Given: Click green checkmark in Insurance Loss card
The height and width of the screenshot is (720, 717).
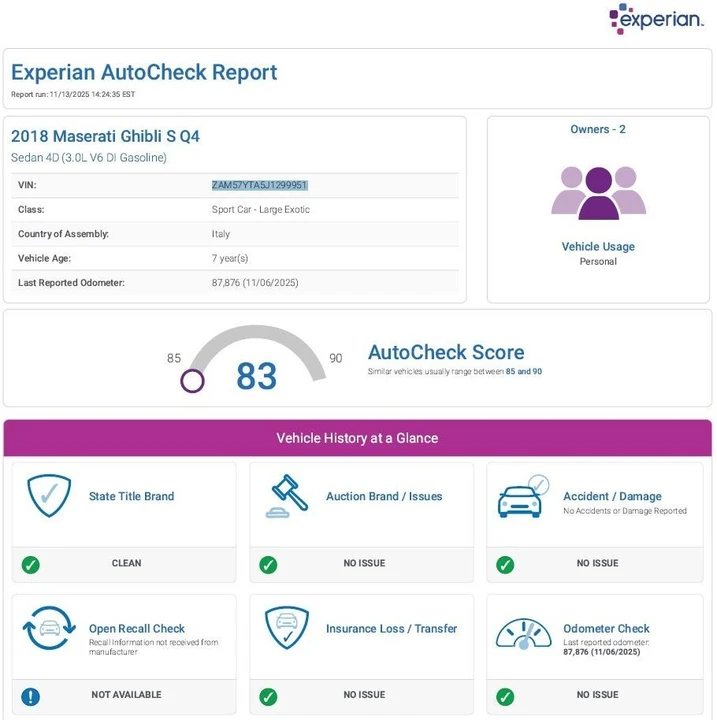Looking at the screenshot, I should (268, 697).
